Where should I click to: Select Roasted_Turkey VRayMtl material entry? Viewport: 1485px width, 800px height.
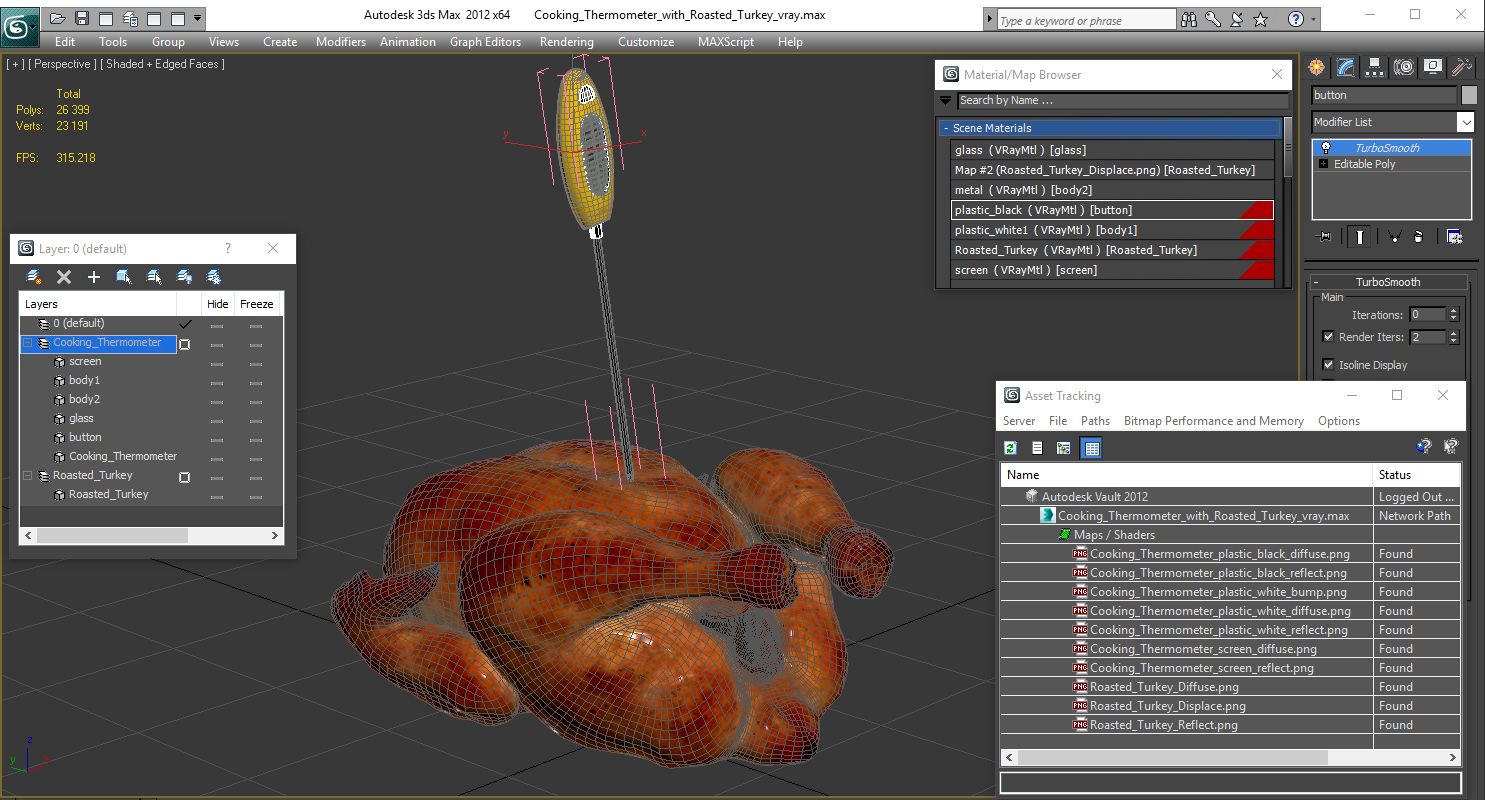(1112, 250)
